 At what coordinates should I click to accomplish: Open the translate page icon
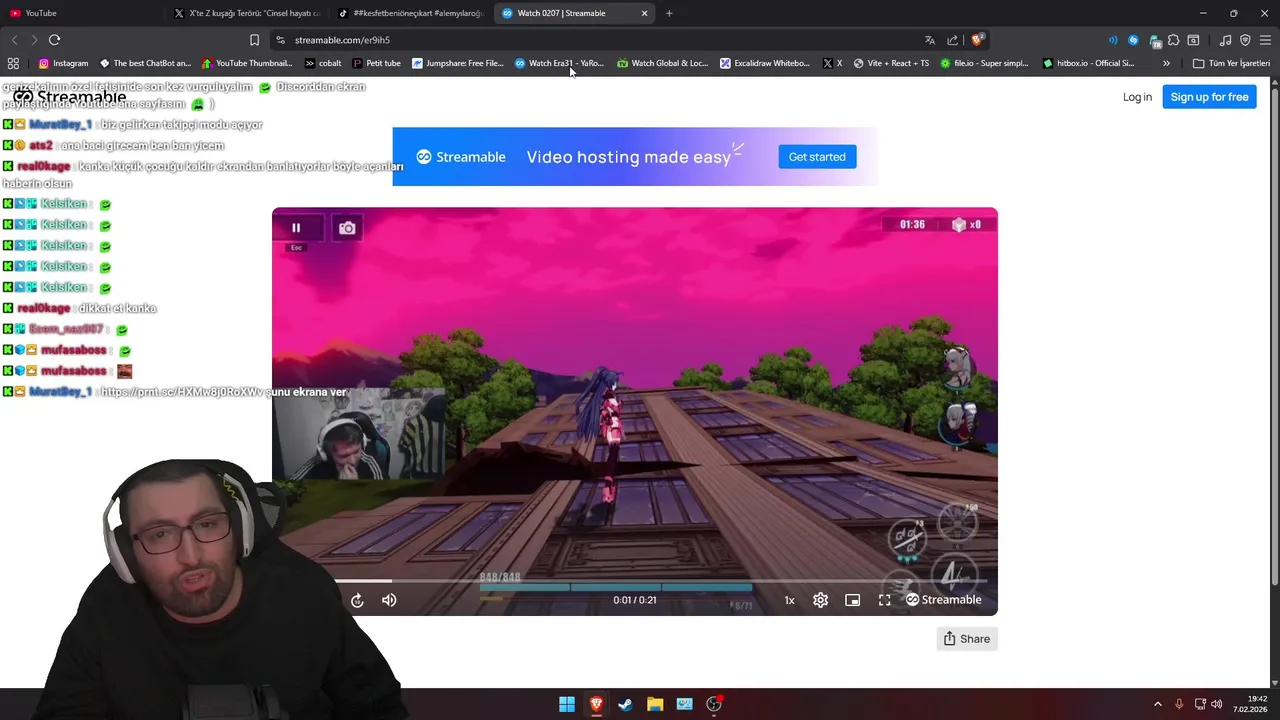tap(930, 40)
